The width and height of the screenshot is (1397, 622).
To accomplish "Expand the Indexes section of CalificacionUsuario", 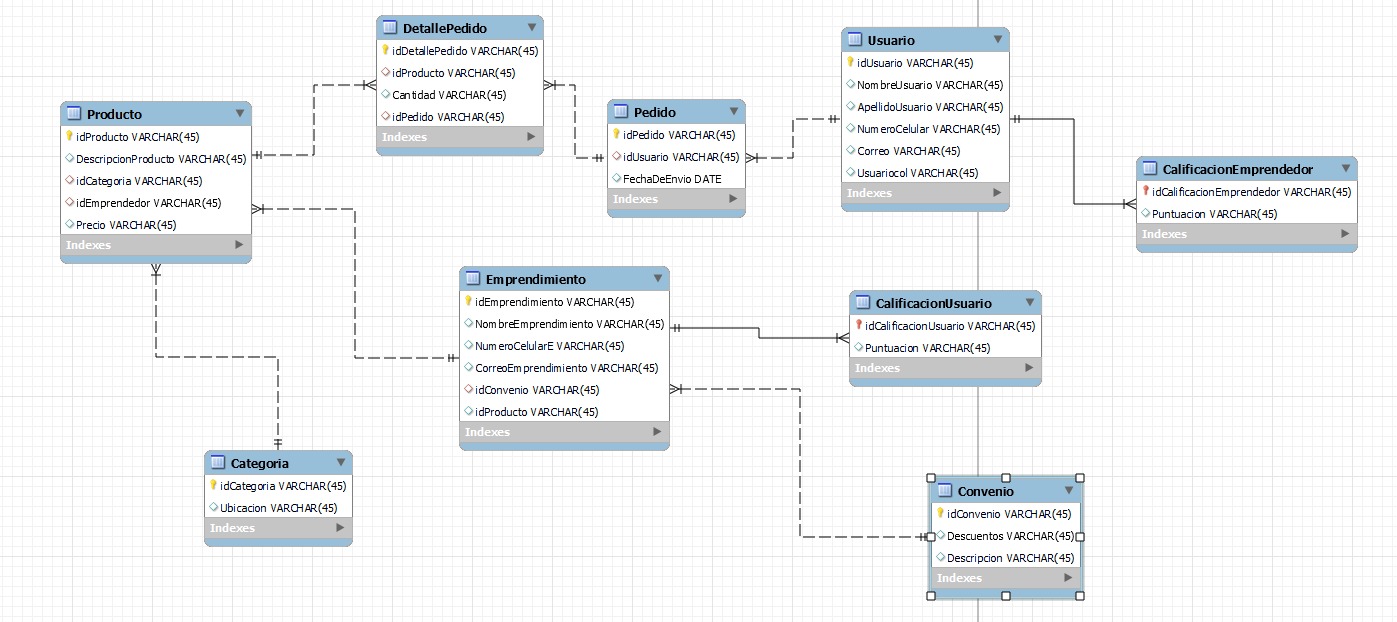I will point(1029,368).
